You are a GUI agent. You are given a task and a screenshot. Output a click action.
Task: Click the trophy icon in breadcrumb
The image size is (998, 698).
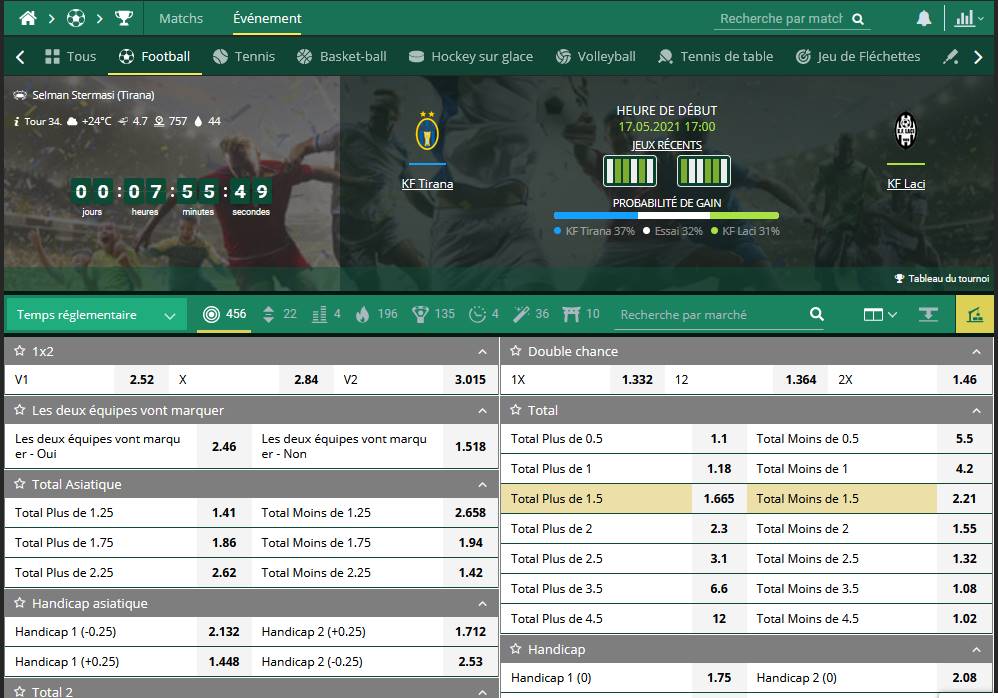point(123,18)
